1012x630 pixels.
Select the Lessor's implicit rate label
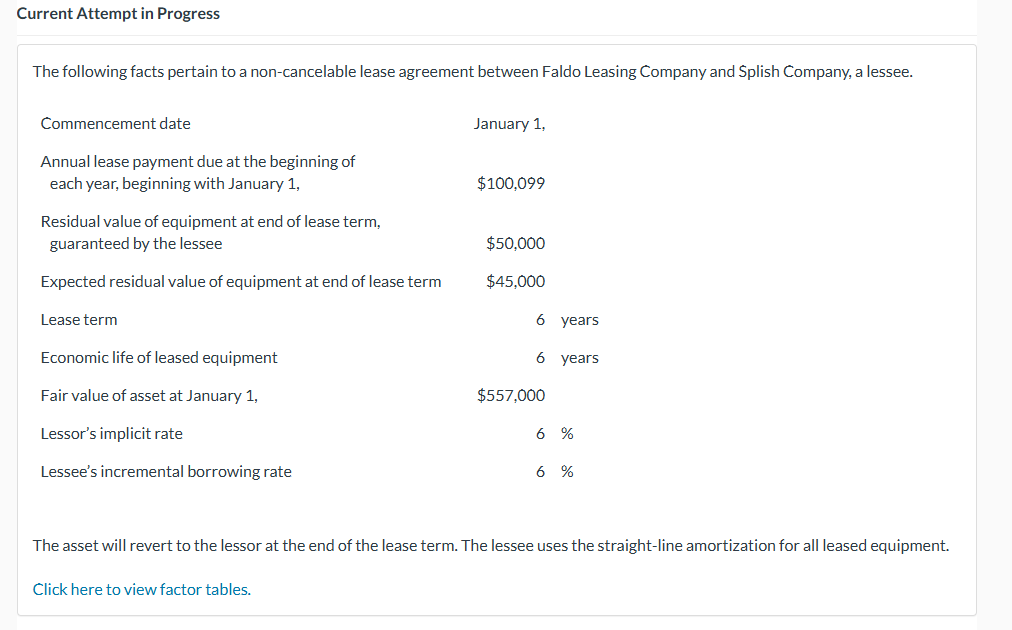(x=111, y=433)
